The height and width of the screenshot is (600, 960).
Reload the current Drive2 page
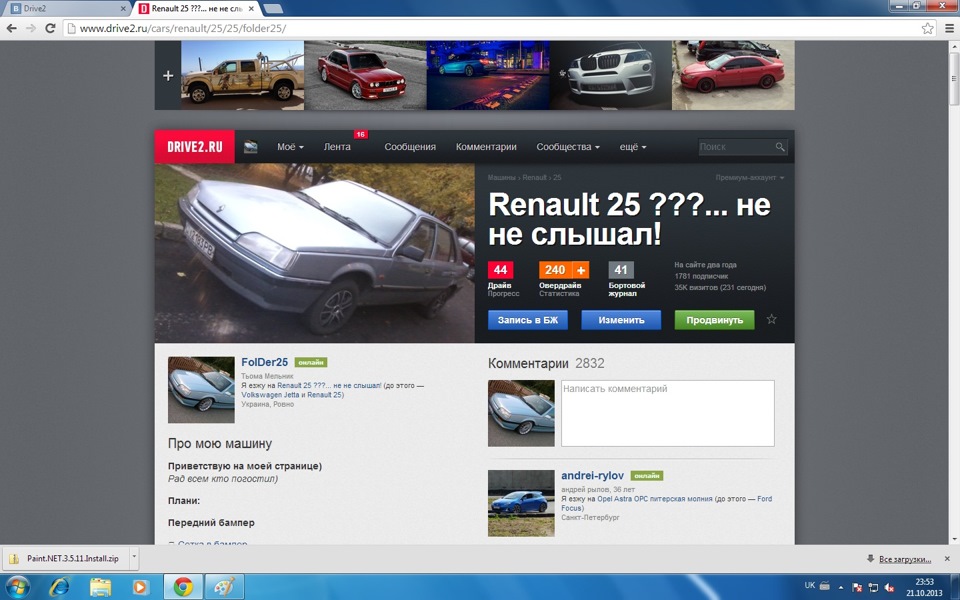pyautogui.click(x=50, y=28)
